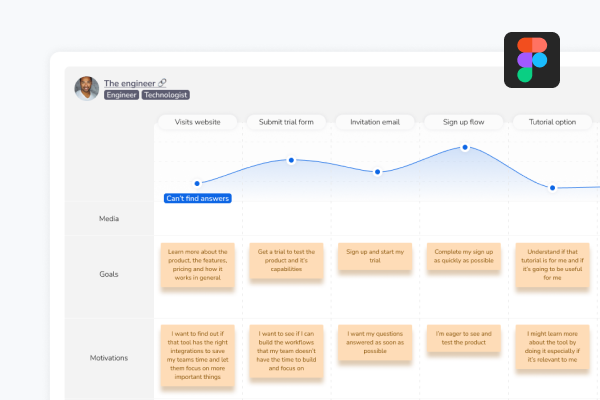The width and height of the screenshot is (600, 400).
Task: Click the graph point under Visits website
Action: [x=197, y=183]
